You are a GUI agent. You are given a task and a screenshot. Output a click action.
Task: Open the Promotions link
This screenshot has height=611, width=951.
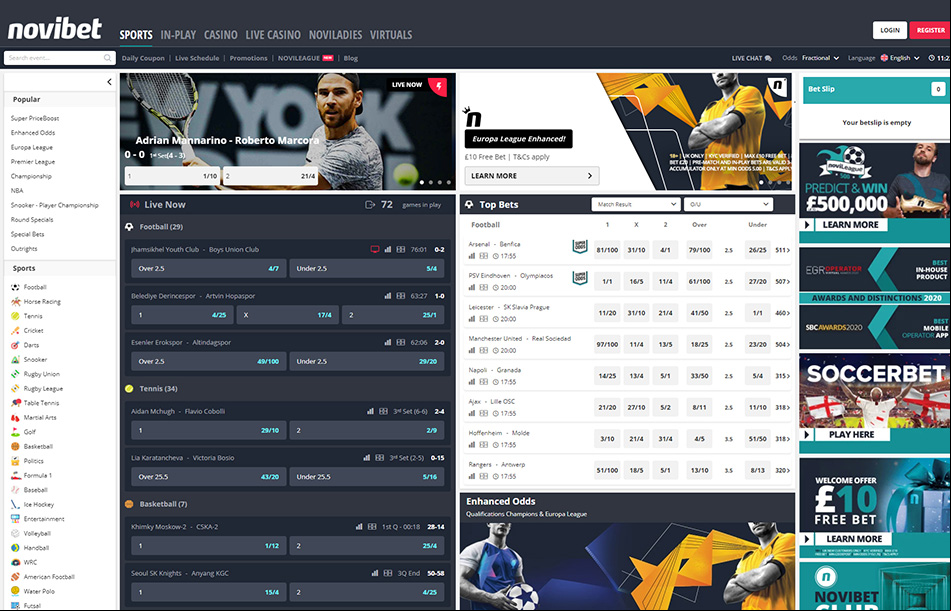coord(249,58)
